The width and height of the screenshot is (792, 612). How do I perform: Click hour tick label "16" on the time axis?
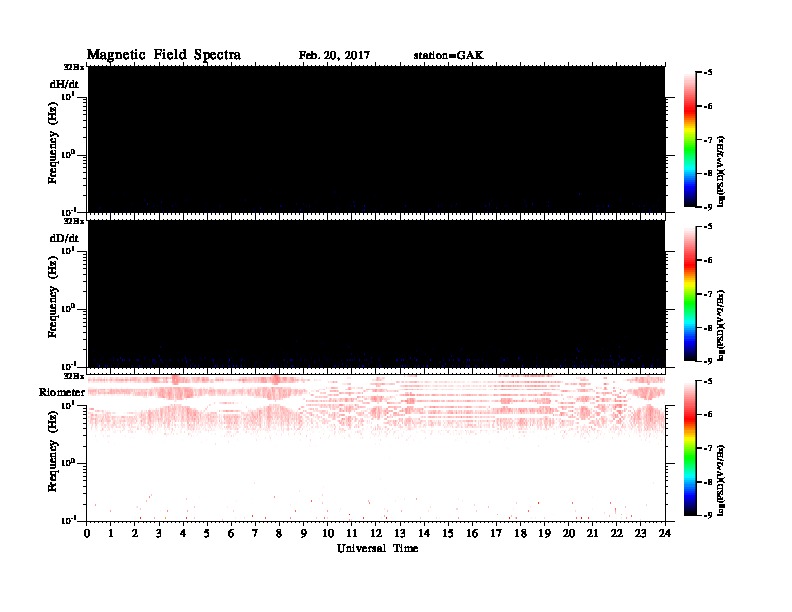click(472, 533)
